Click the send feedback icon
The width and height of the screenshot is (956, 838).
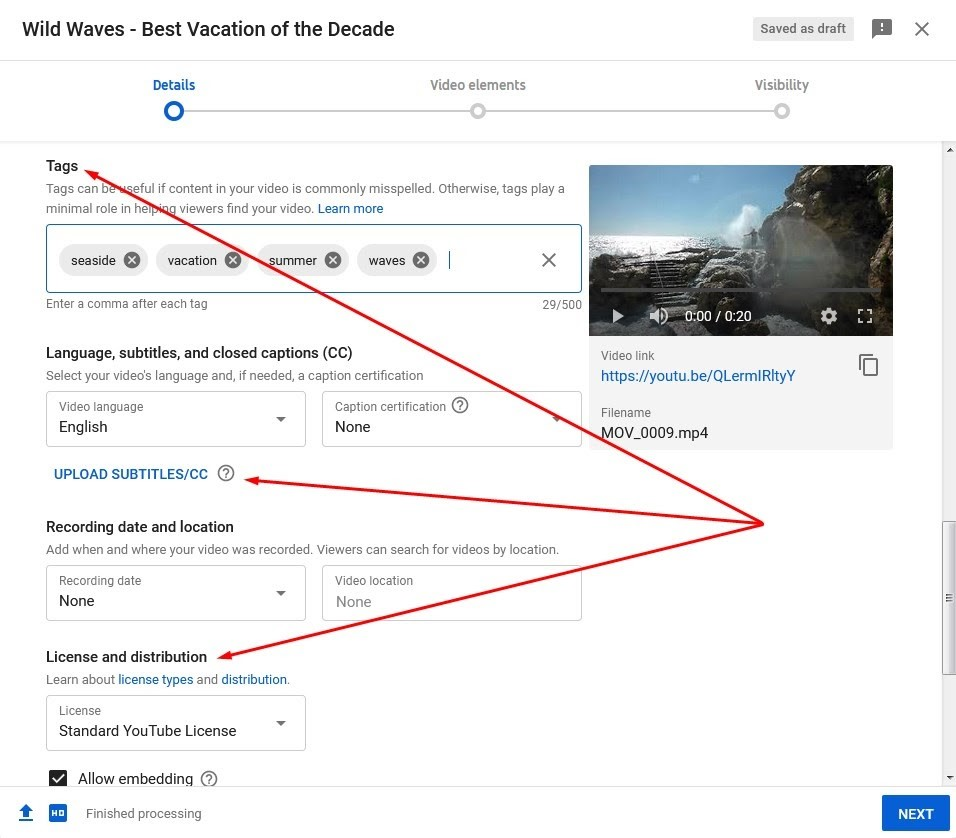[882, 28]
